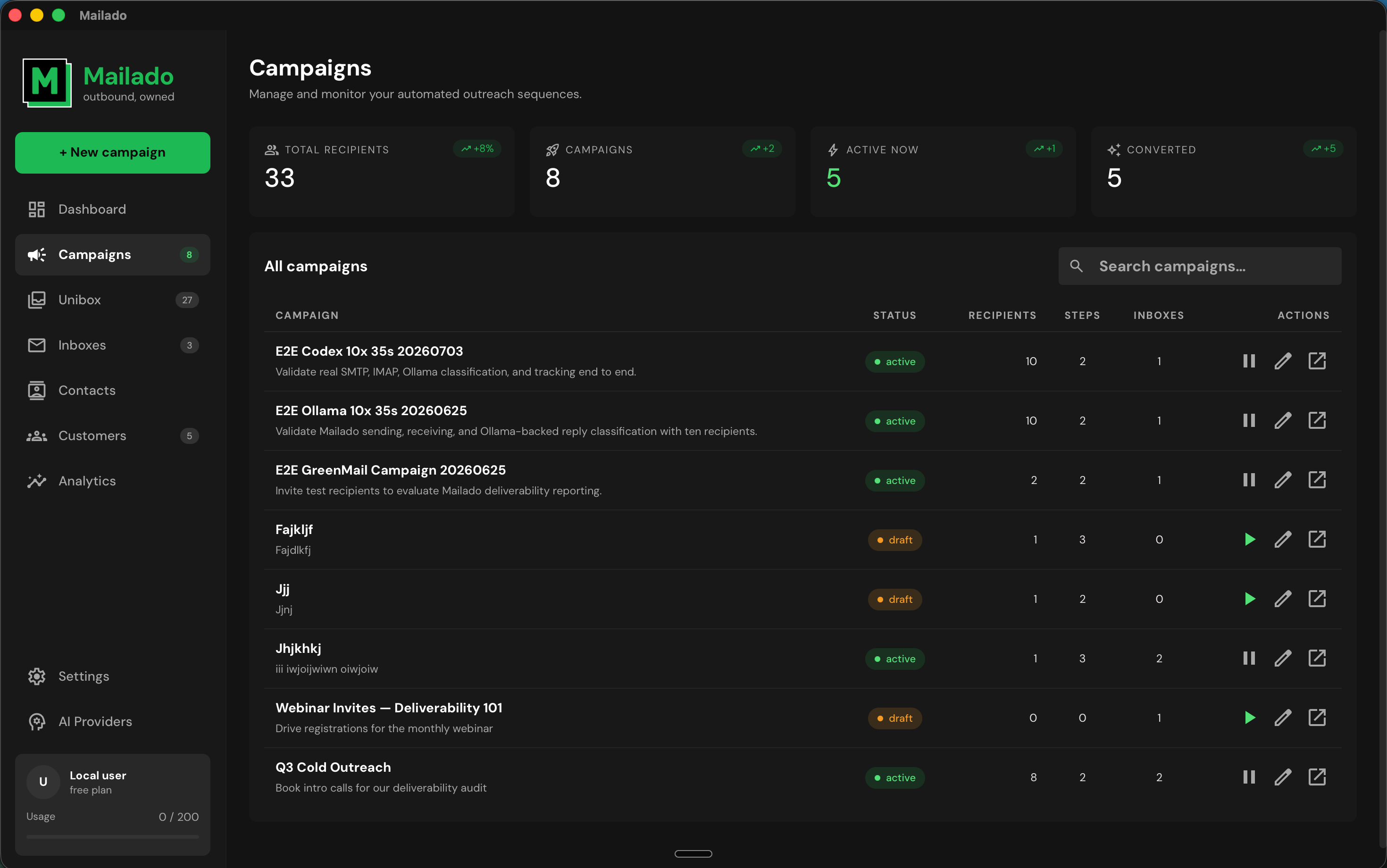Image resolution: width=1387 pixels, height=868 pixels.
Task: Pause the E2E GreenMail Campaign
Action: [1249, 480]
